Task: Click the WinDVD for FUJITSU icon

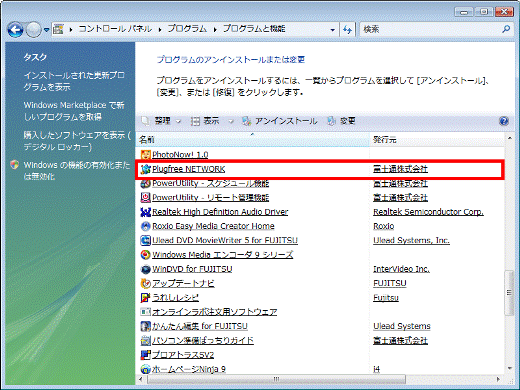Action: [145, 269]
